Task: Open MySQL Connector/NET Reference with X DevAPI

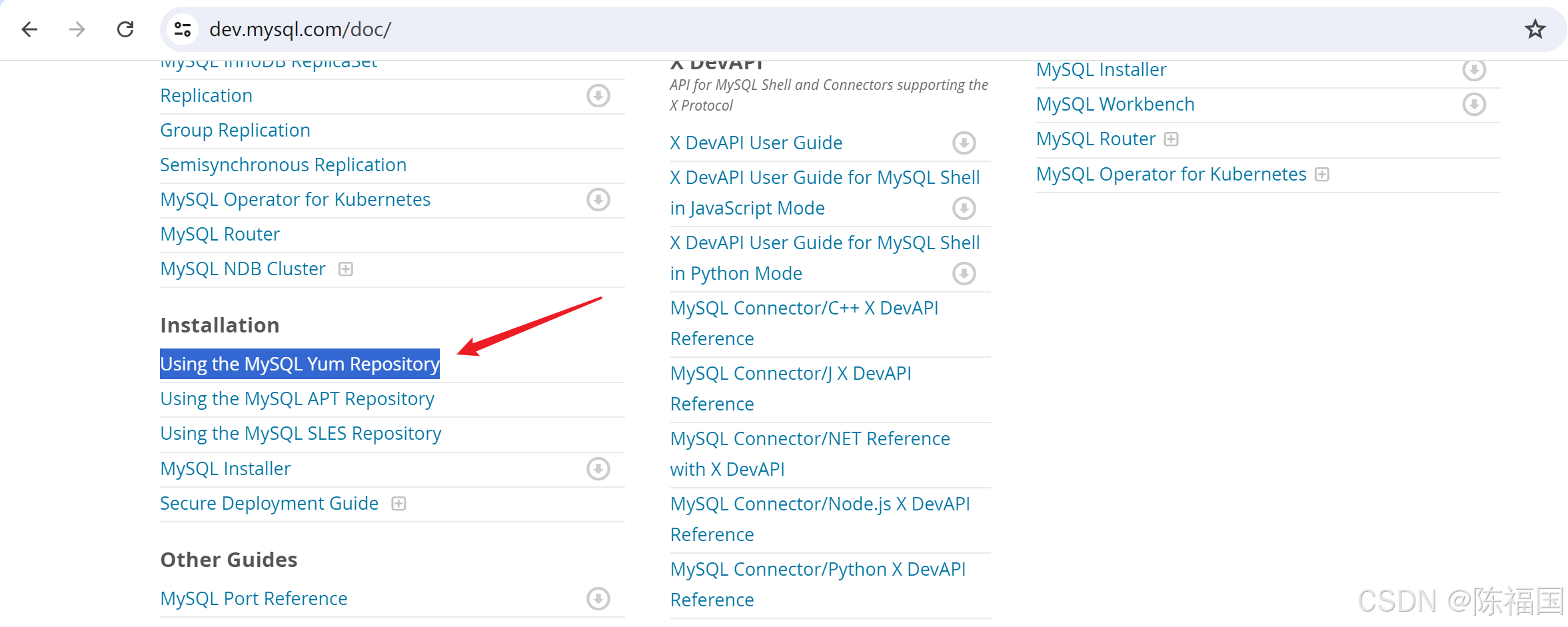Action: [x=810, y=454]
